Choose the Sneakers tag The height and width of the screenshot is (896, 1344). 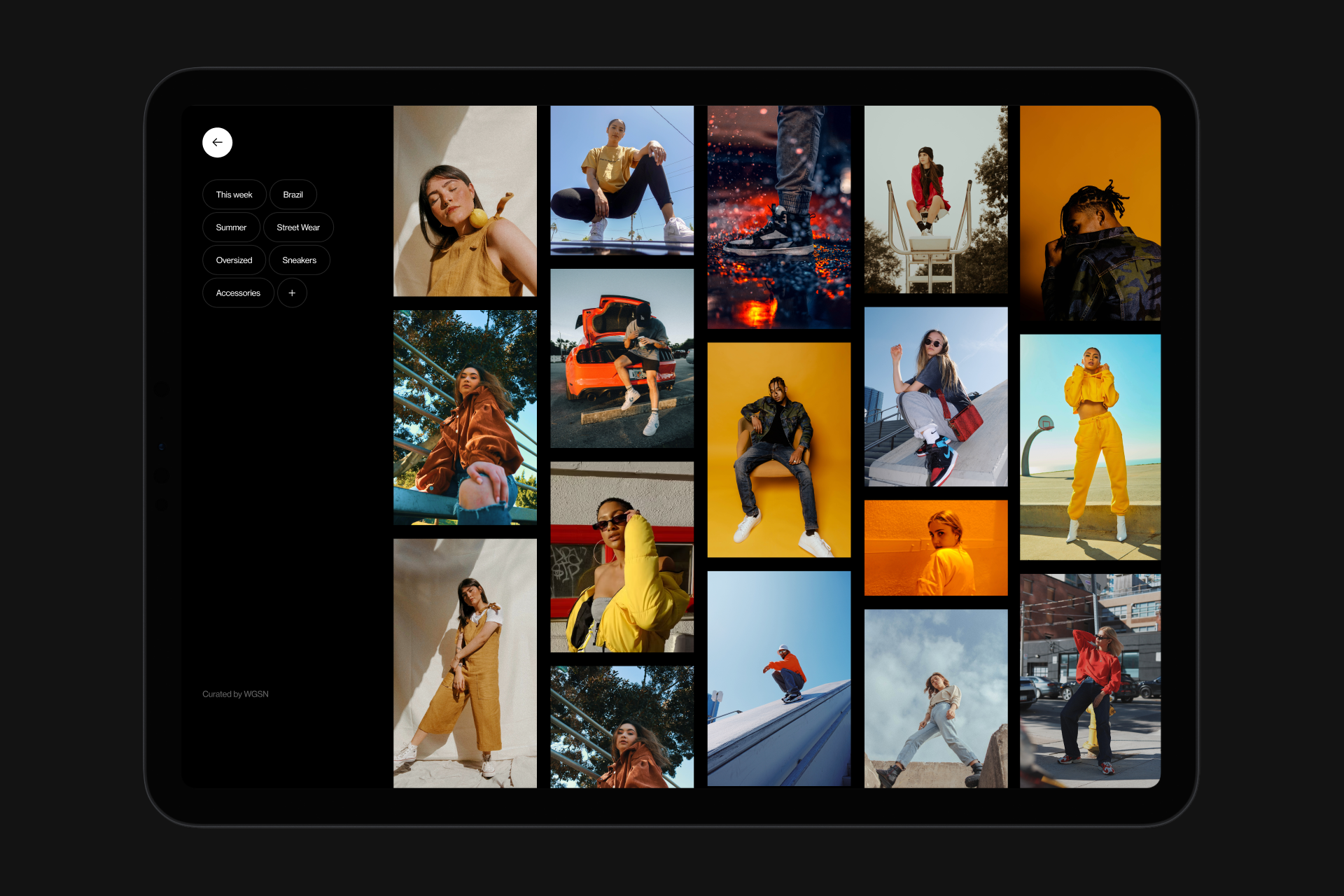299,260
